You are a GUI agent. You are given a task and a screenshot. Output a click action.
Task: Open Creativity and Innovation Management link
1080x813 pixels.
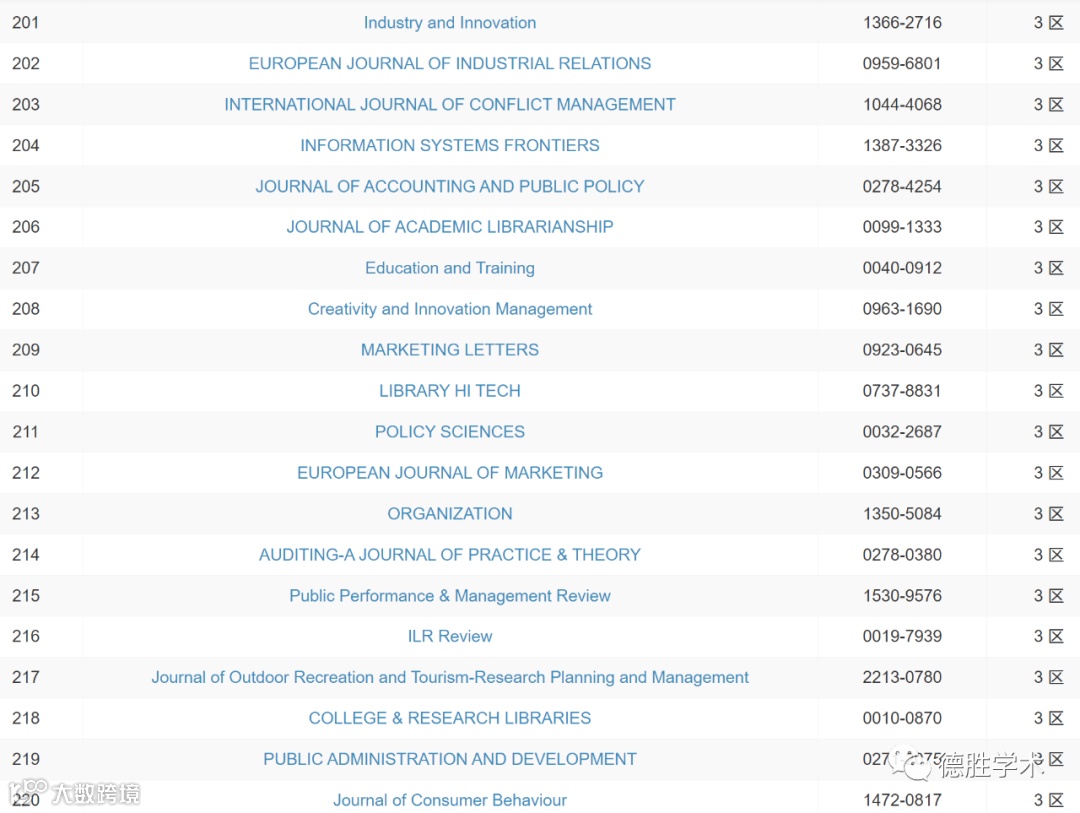point(450,309)
